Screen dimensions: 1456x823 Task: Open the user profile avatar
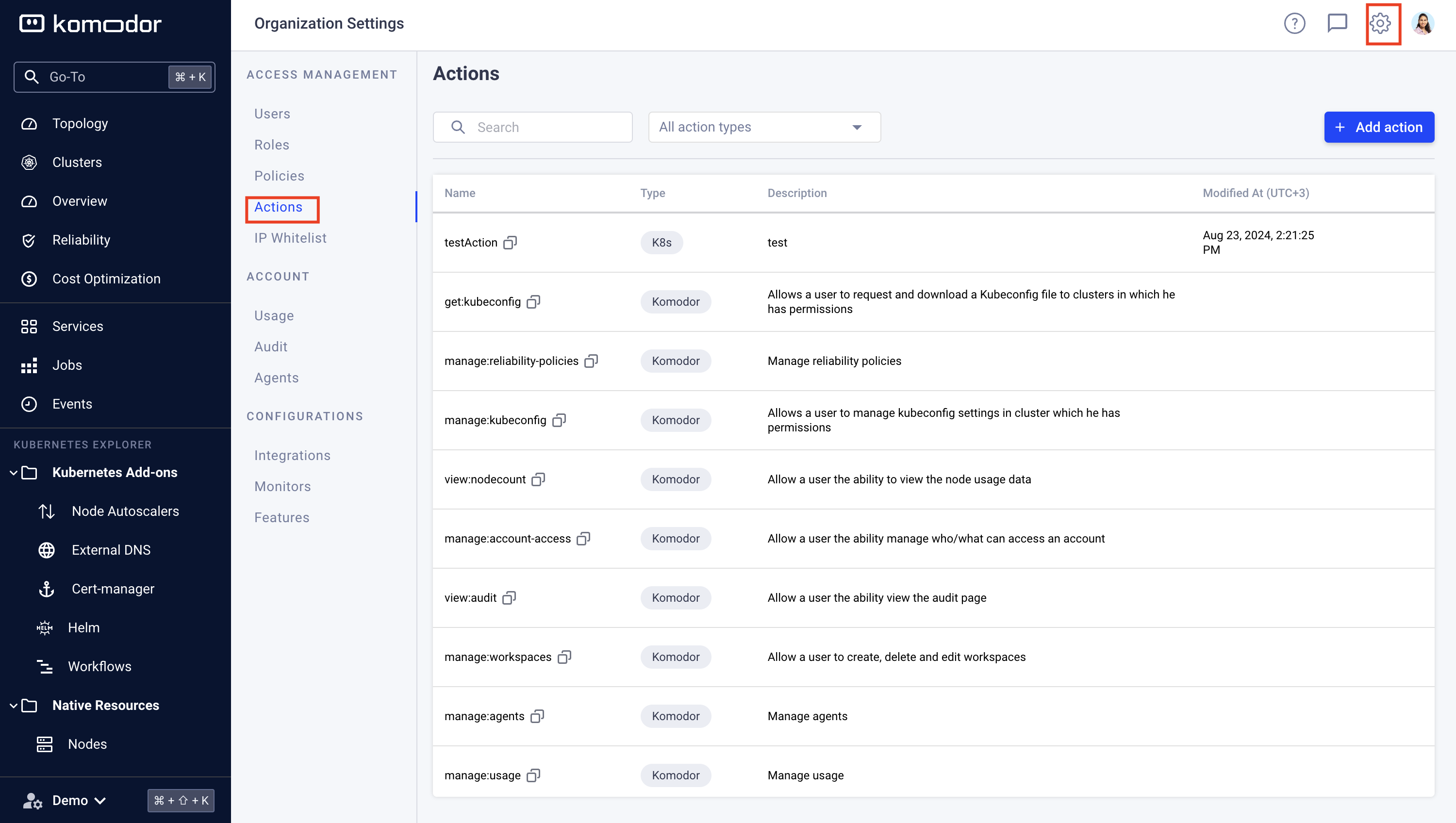(1423, 23)
